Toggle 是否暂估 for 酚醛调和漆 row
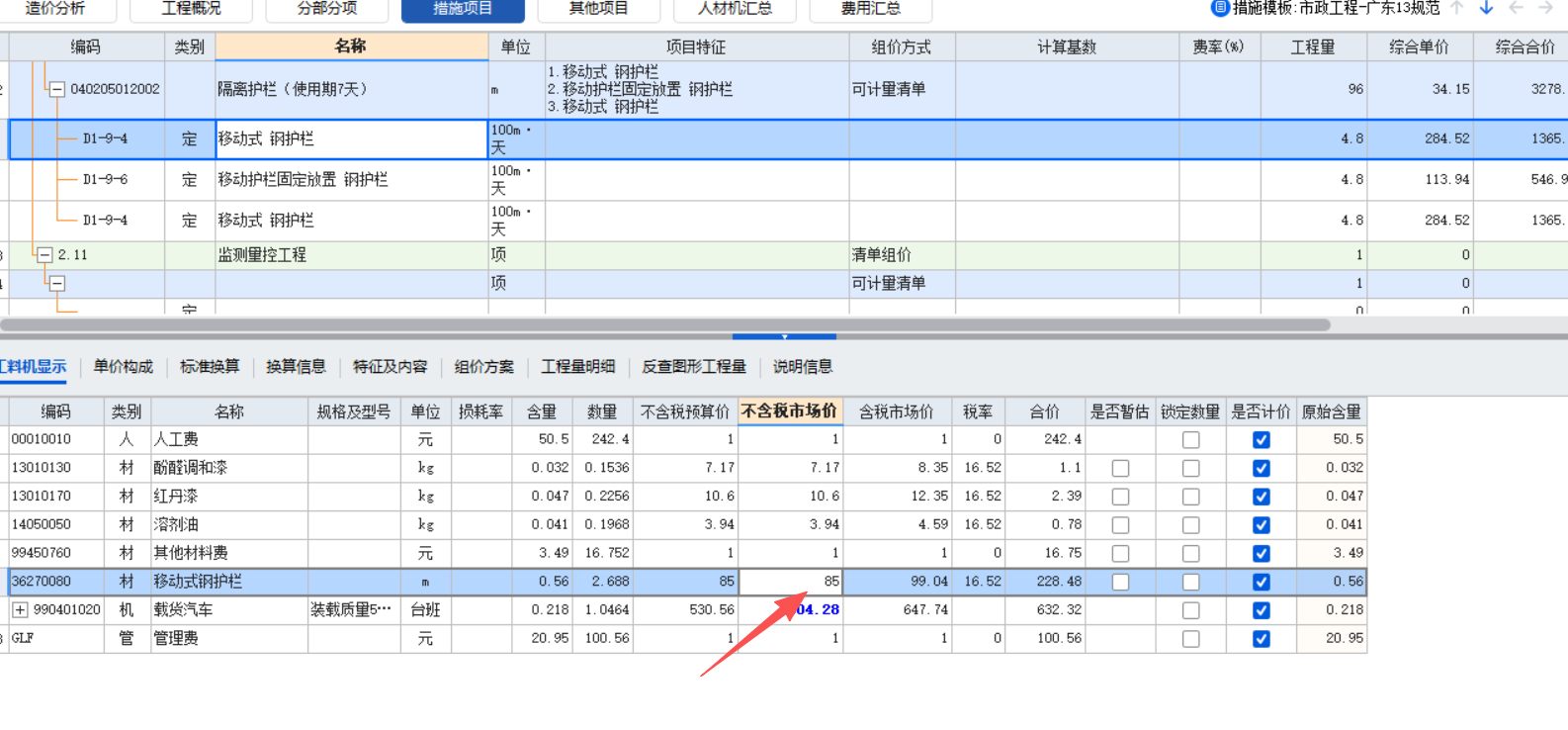 pyautogui.click(x=1120, y=468)
